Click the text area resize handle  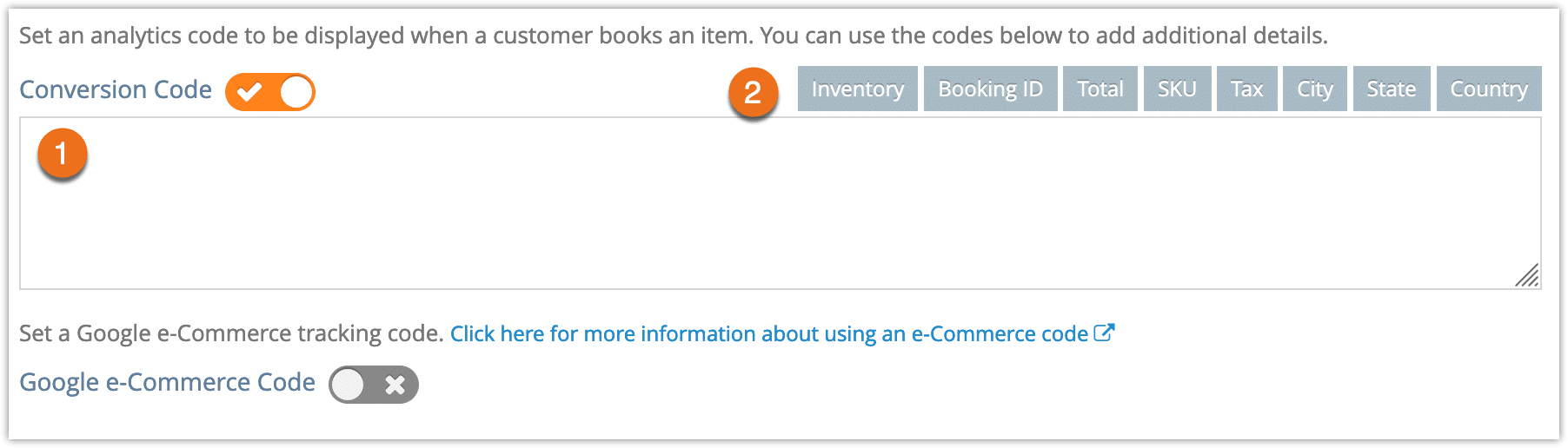(x=1527, y=275)
